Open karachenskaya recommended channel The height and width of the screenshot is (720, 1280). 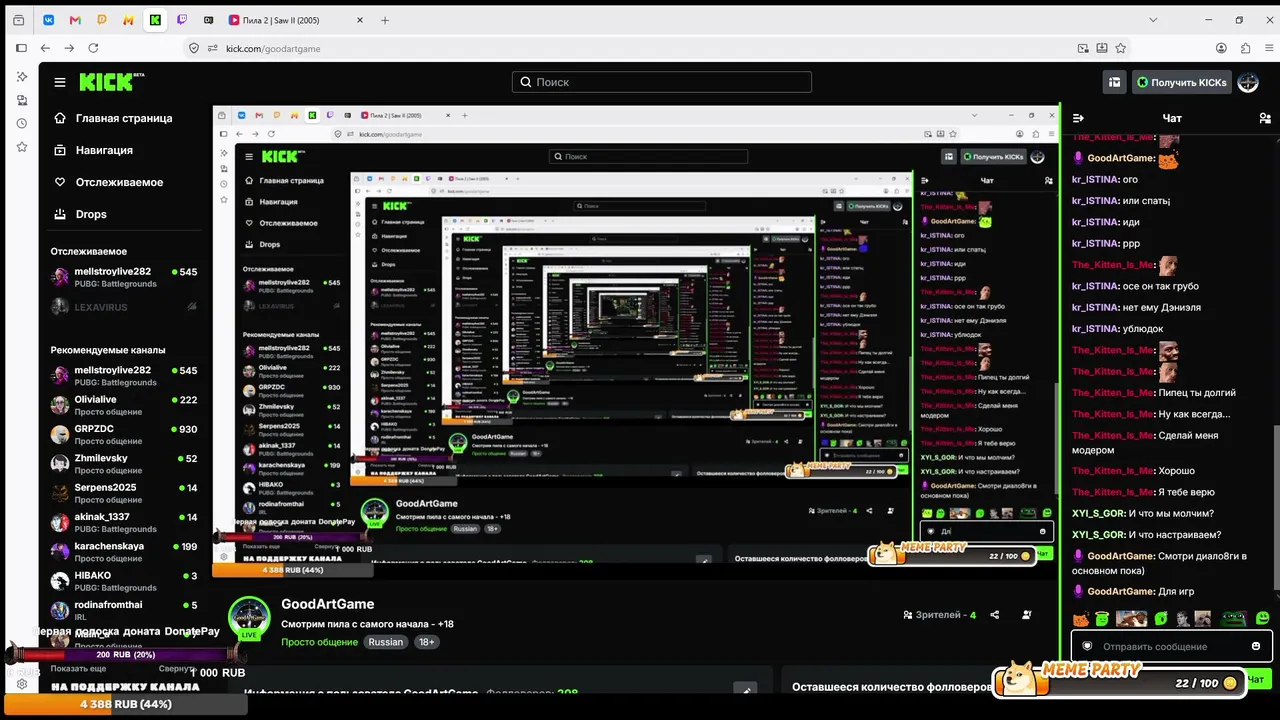coord(124,552)
